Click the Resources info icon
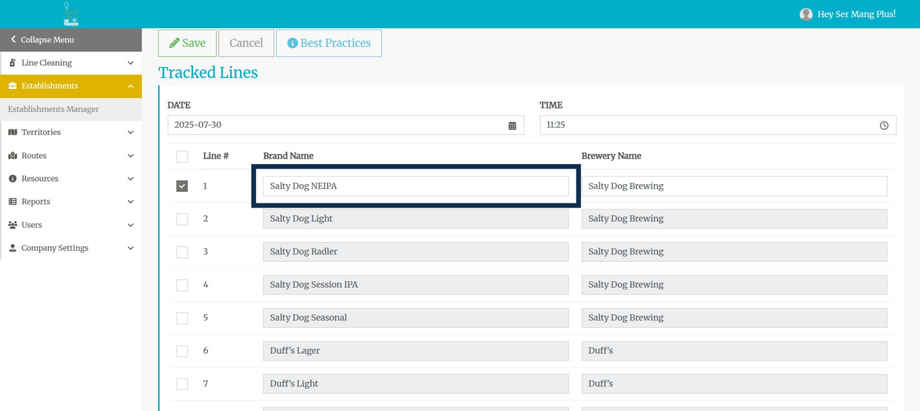The image size is (920, 411). [x=12, y=178]
